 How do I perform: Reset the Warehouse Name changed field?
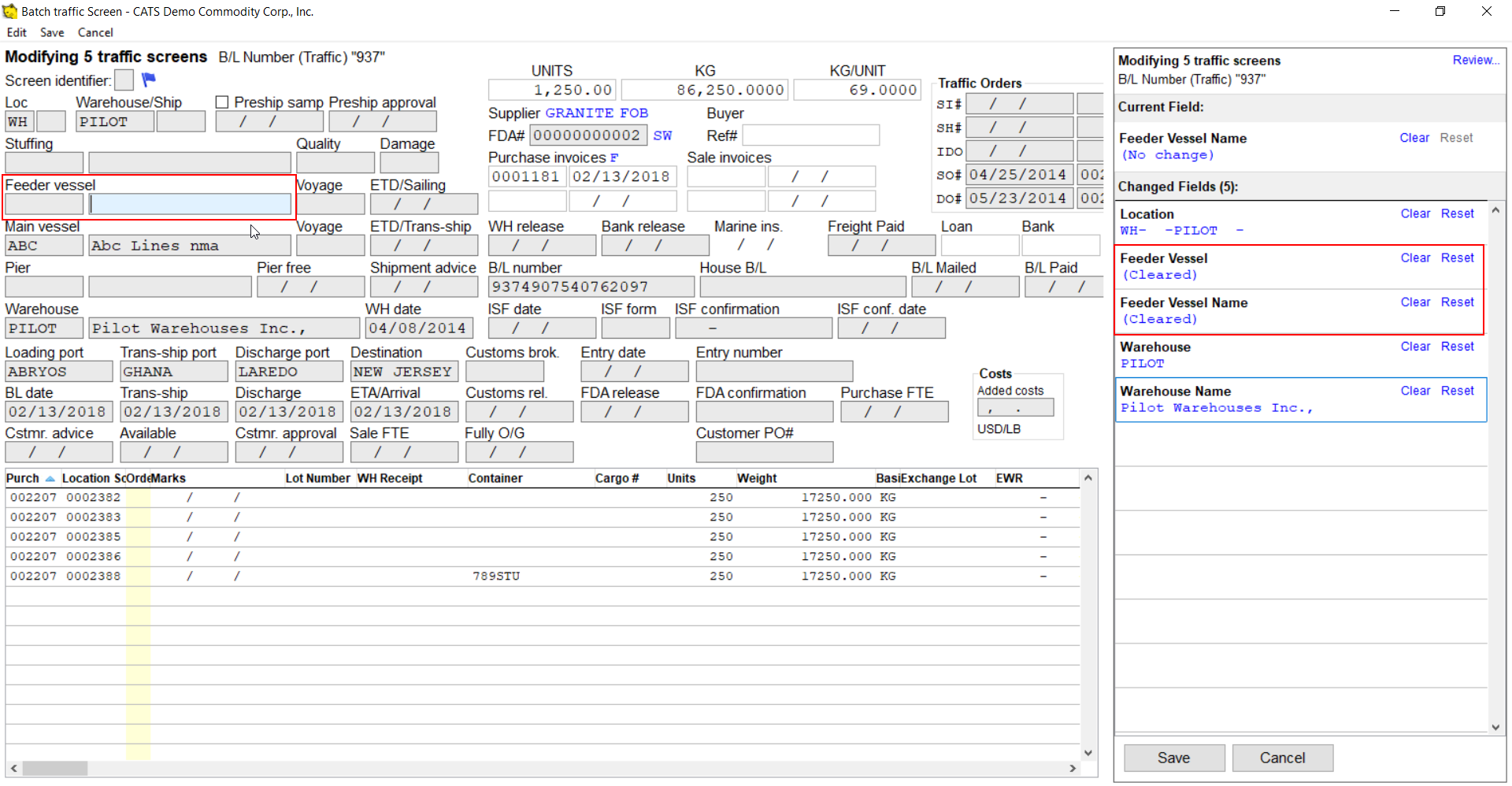pyautogui.click(x=1458, y=391)
